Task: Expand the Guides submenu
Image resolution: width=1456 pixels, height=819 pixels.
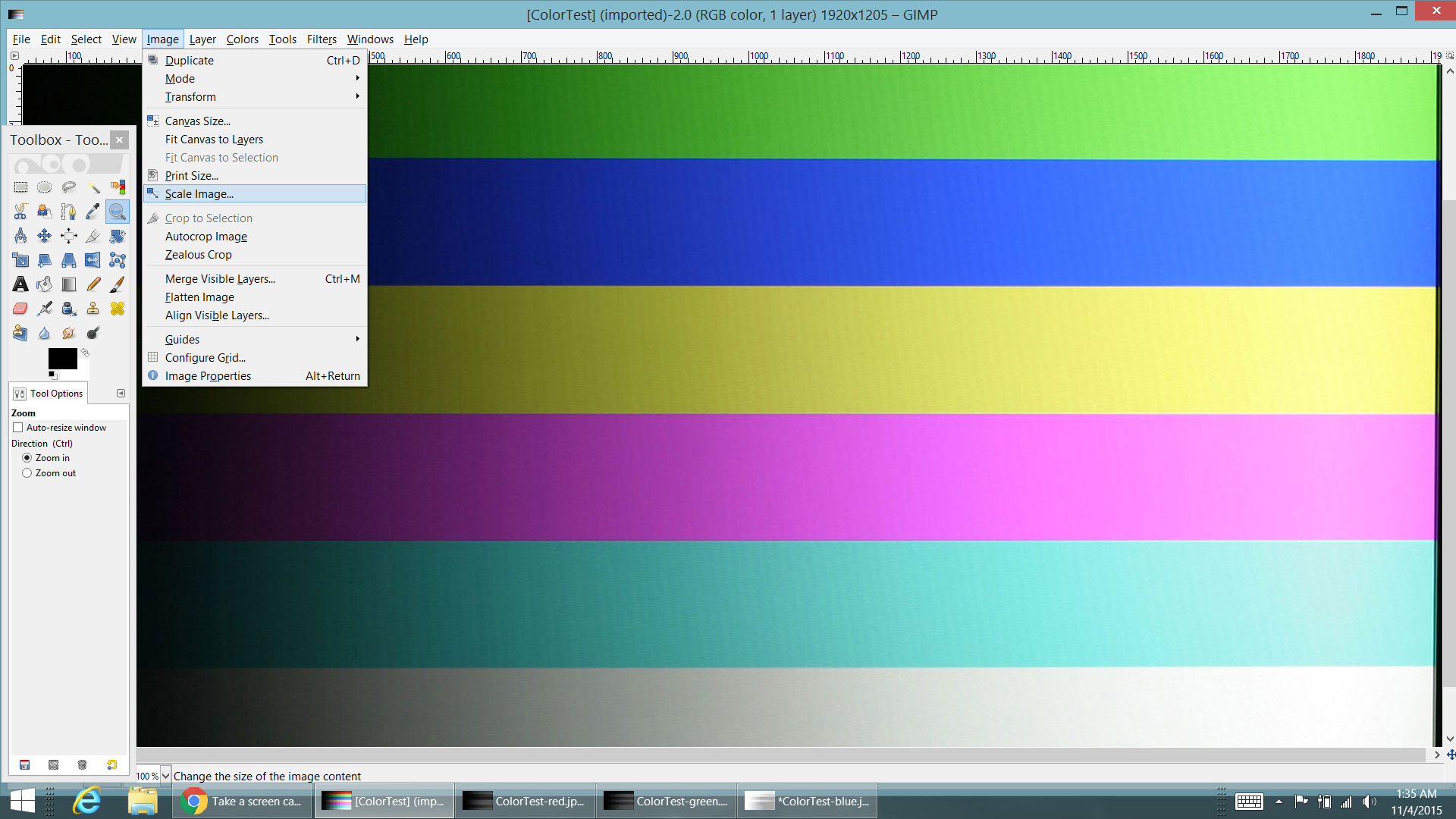Action: [x=255, y=340]
